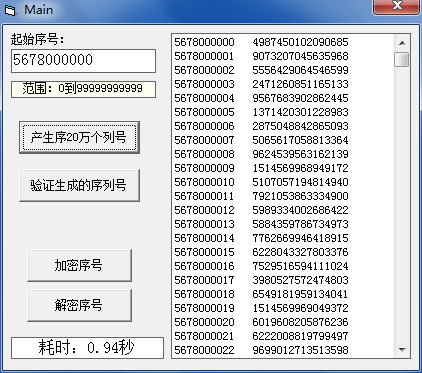Select list row 5678000008
Viewport: 422px width, 373px height.
(282, 154)
